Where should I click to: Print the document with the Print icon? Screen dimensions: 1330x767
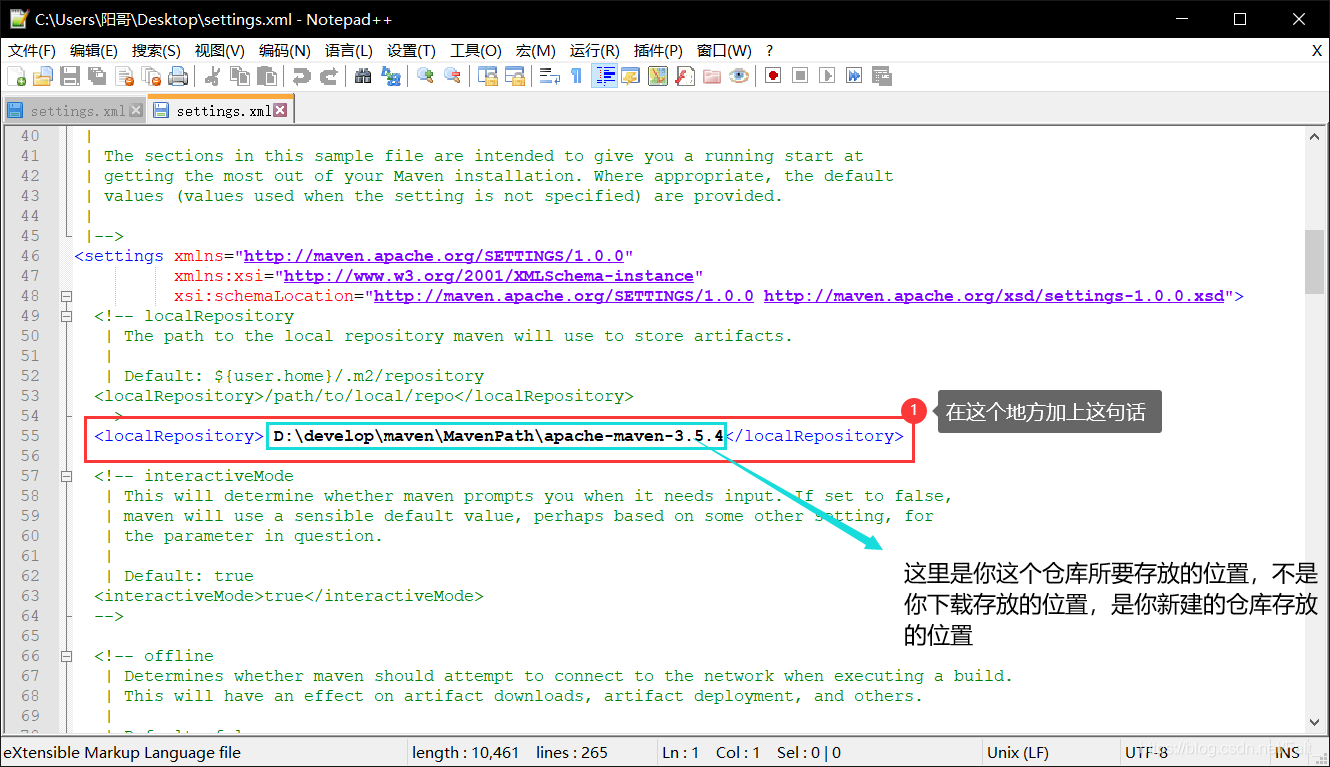pyautogui.click(x=178, y=76)
